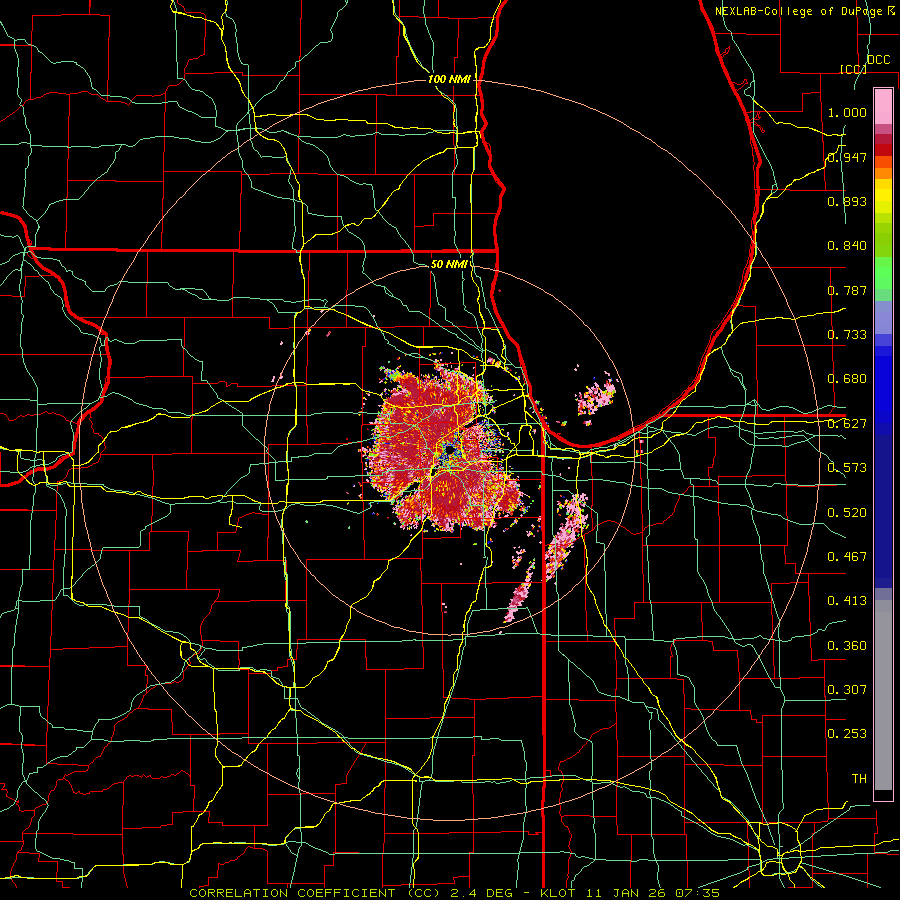Click the 0.787 scale value
This screenshot has height=900, width=900.
(847, 290)
